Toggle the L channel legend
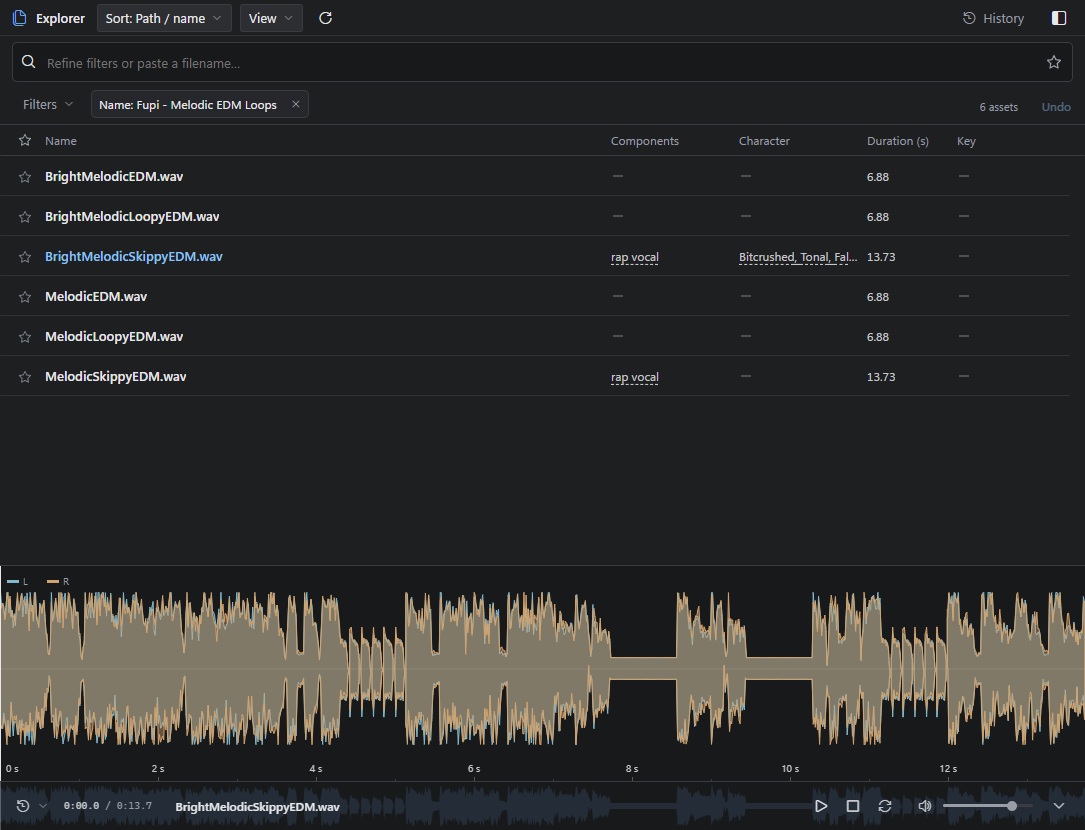The image size is (1085, 830). pyautogui.click(x=17, y=581)
